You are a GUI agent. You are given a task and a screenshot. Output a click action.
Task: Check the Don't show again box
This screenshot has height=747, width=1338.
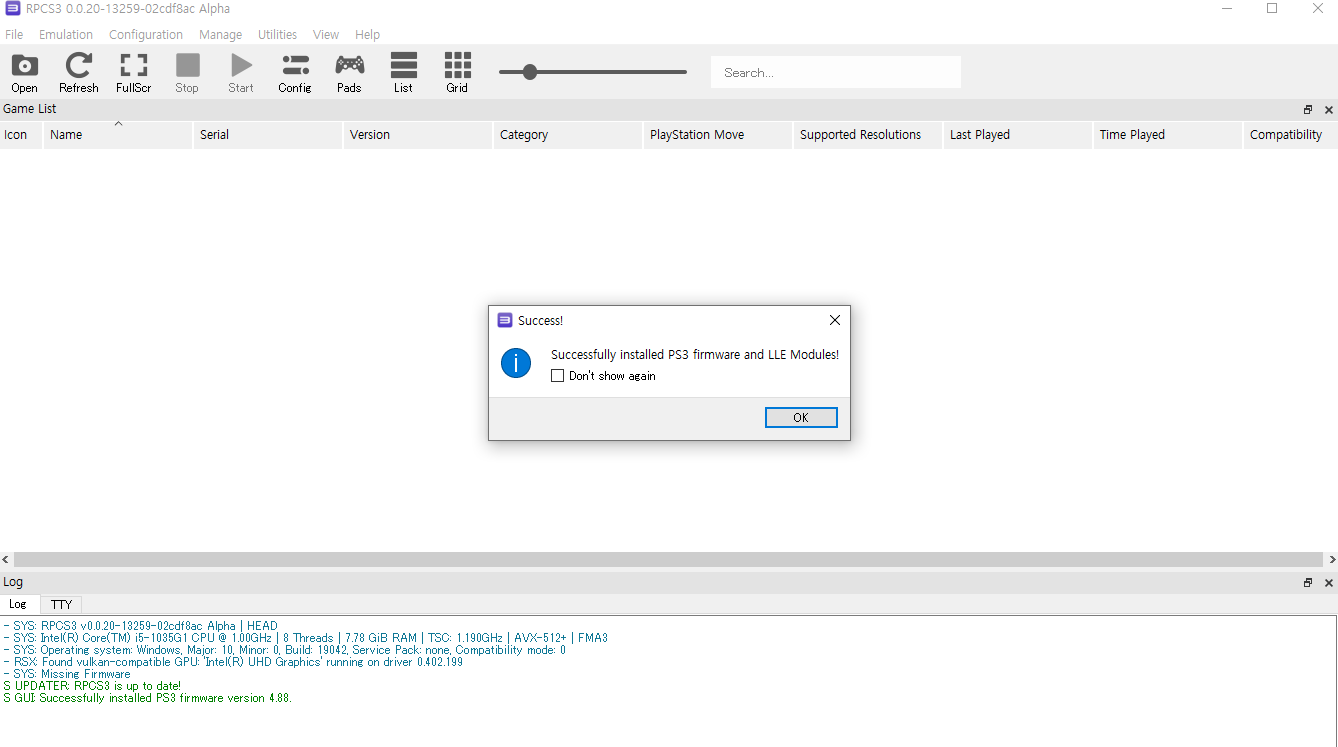558,376
